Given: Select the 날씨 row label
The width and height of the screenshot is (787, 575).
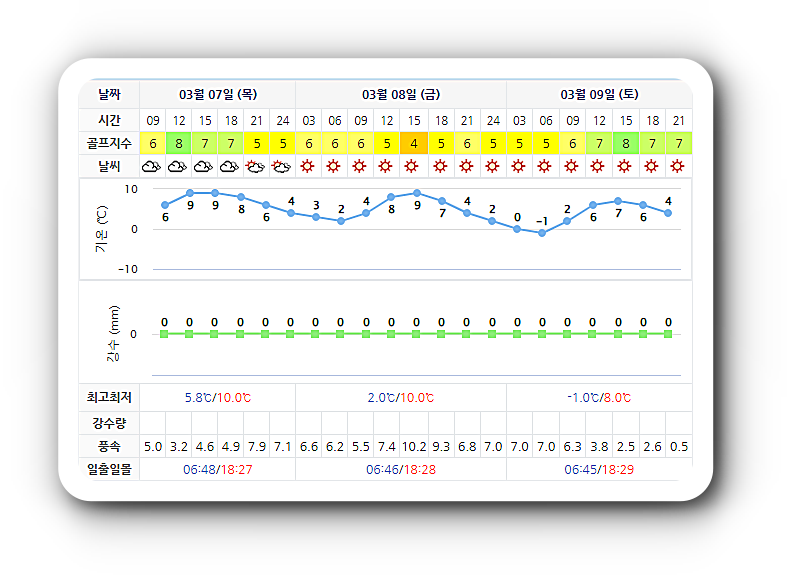Looking at the screenshot, I should coord(109,167).
